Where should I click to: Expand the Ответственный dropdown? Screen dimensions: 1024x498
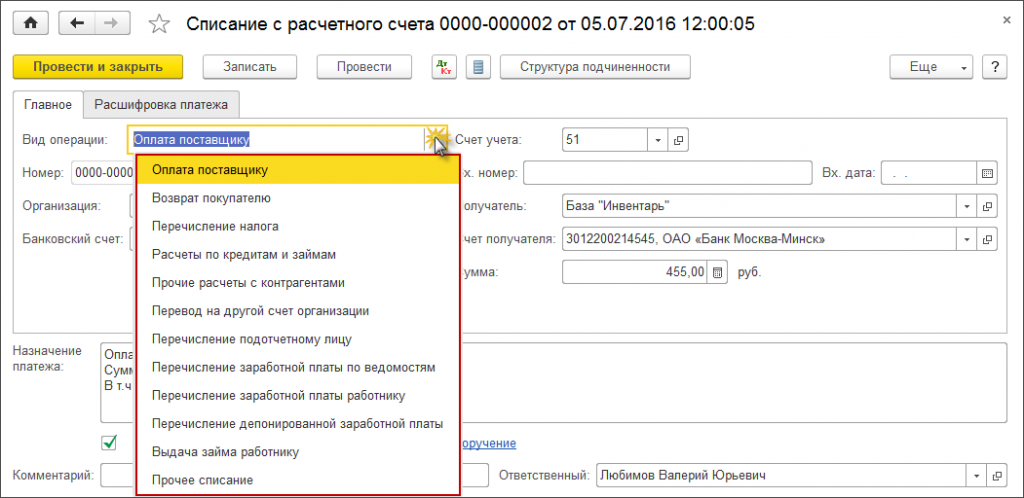click(978, 475)
